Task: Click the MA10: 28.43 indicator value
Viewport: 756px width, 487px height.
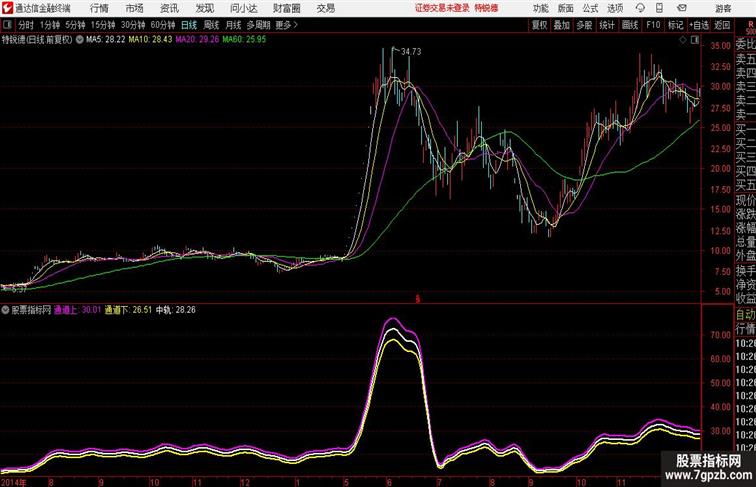Action: pyautogui.click(x=150, y=40)
